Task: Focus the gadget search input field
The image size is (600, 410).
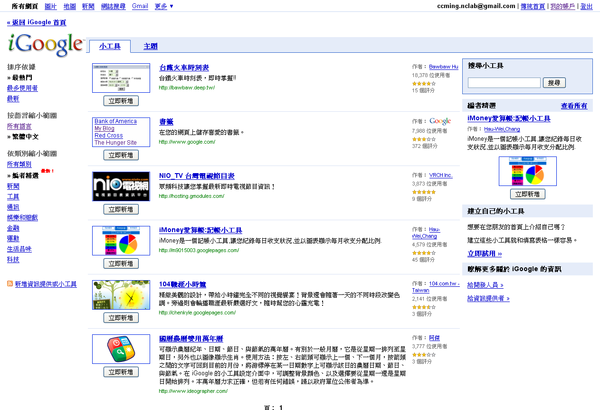Action: [504, 83]
